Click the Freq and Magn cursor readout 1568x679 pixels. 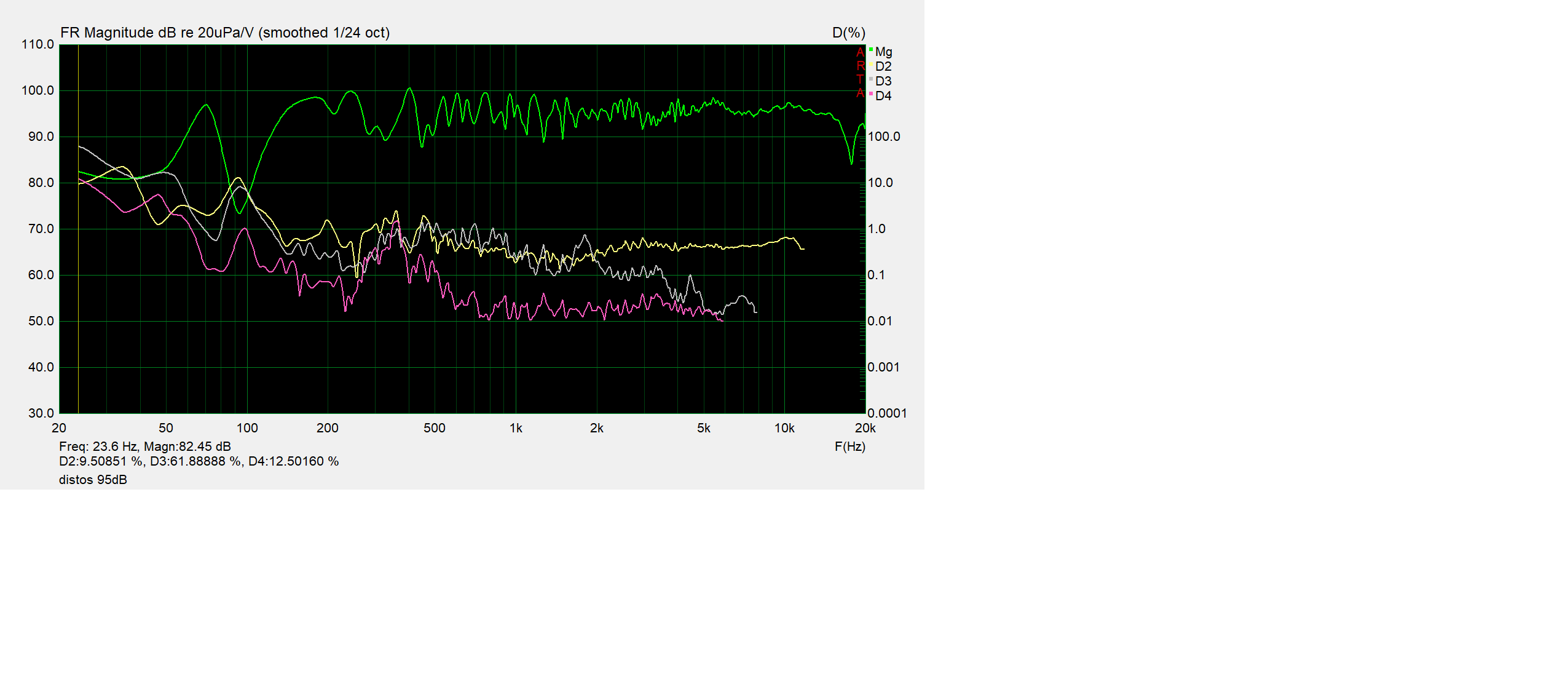145,447
